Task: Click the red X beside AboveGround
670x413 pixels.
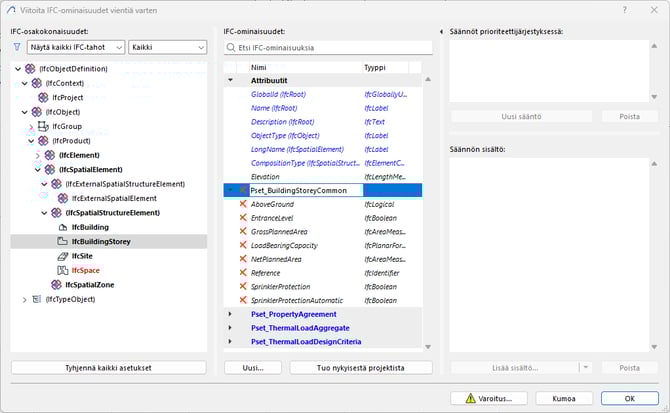Action: click(242, 203)
